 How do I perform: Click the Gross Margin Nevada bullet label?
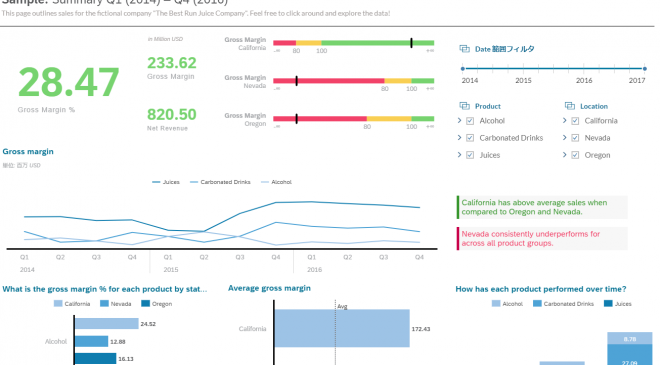tap(245, 82)
